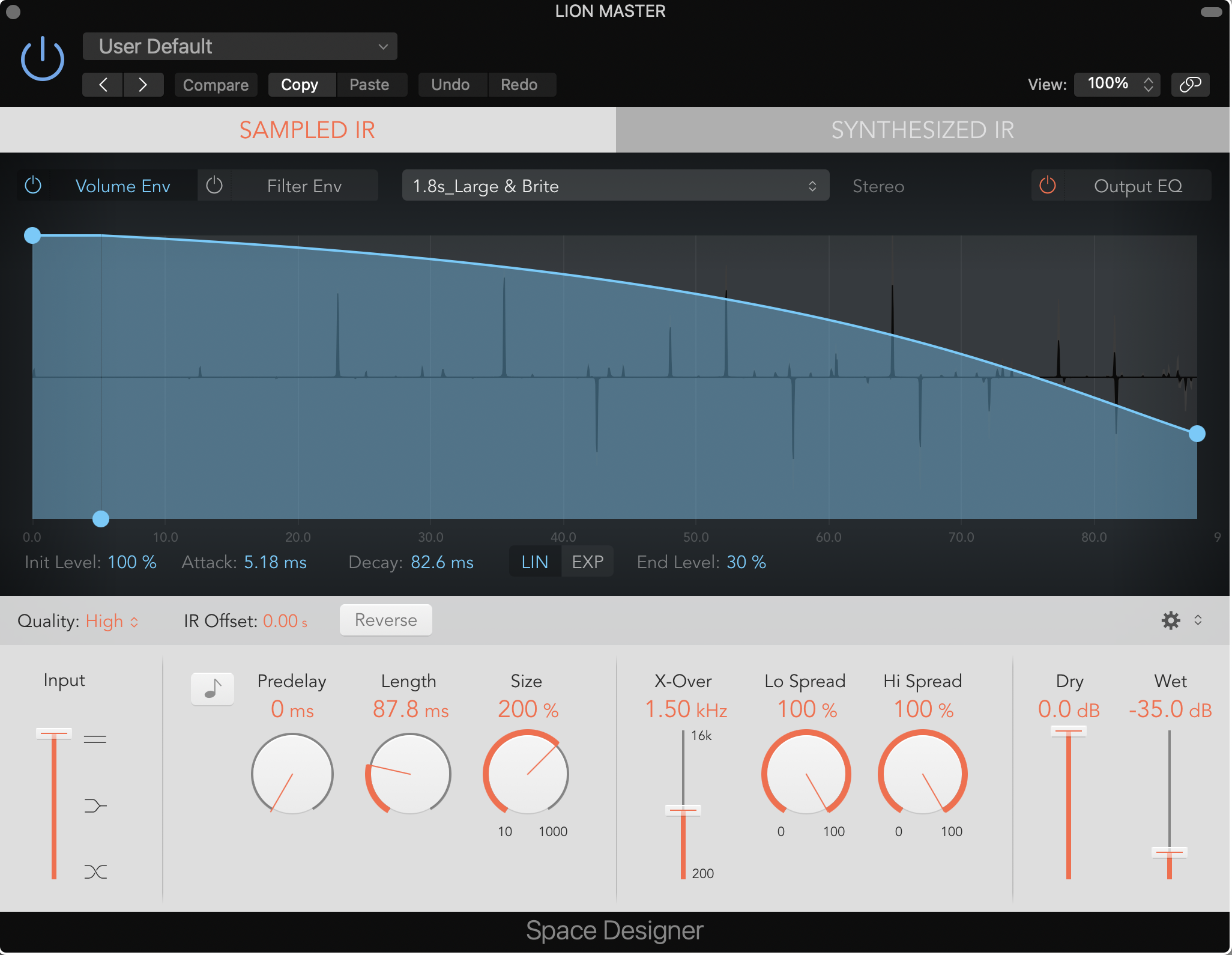
Task: Select the swap channels input icon
Action: pos(95,872)
